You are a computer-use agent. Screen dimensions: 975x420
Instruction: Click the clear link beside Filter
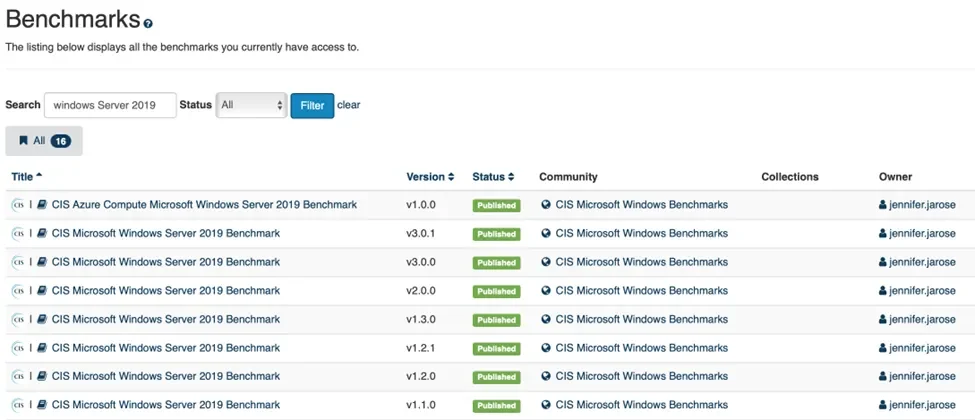(348, 105)
